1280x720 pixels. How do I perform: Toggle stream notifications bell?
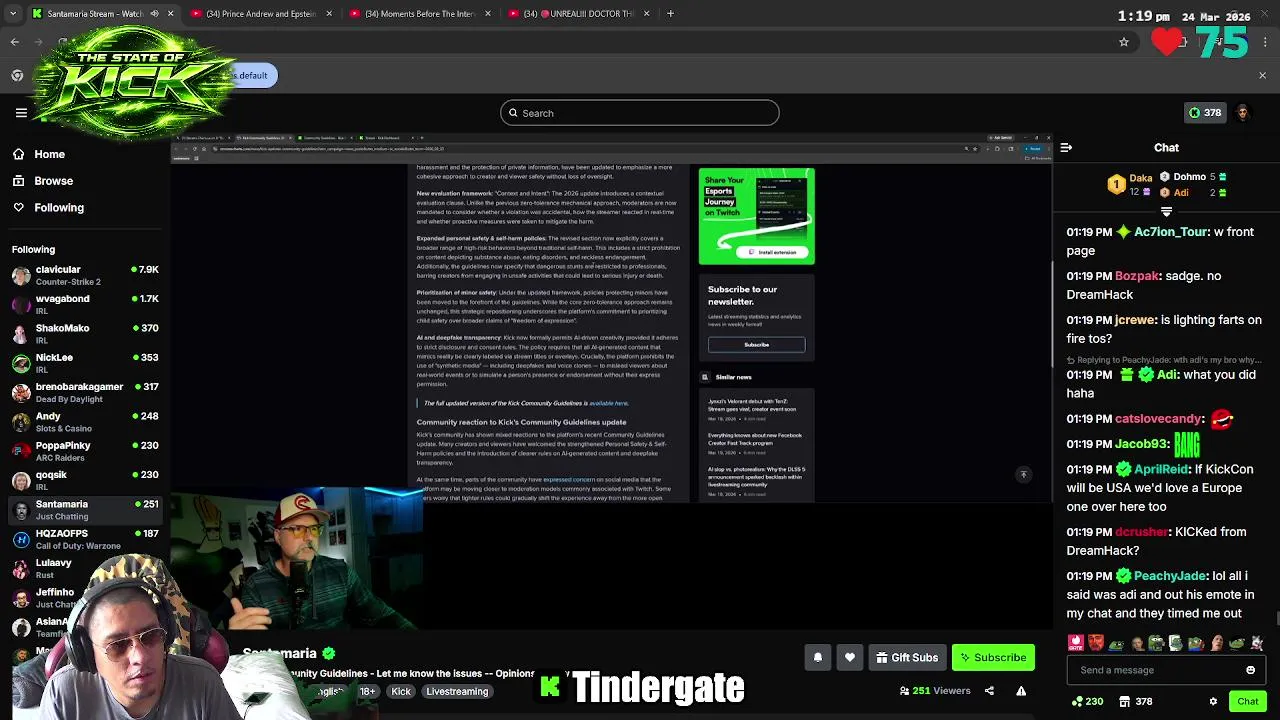point(817,658)
